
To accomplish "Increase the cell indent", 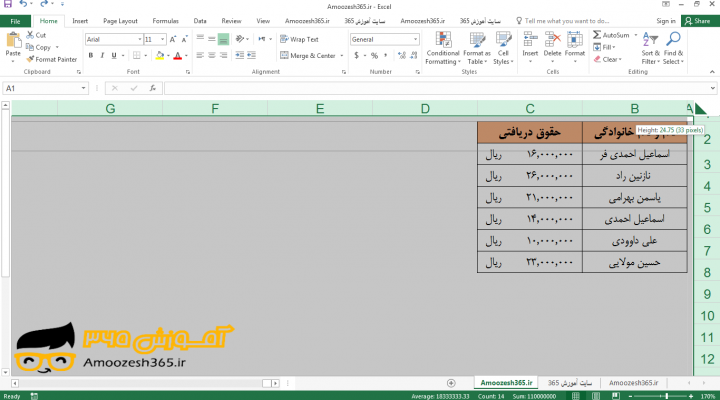I will (251, 55).
